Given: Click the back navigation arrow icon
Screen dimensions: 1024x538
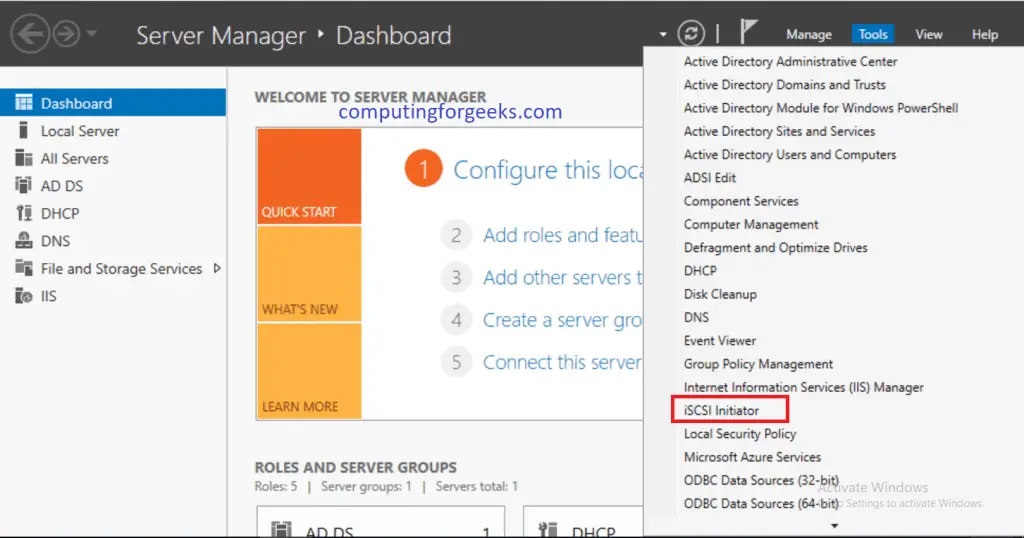Looking at the screenshot, I should (30, 33).
